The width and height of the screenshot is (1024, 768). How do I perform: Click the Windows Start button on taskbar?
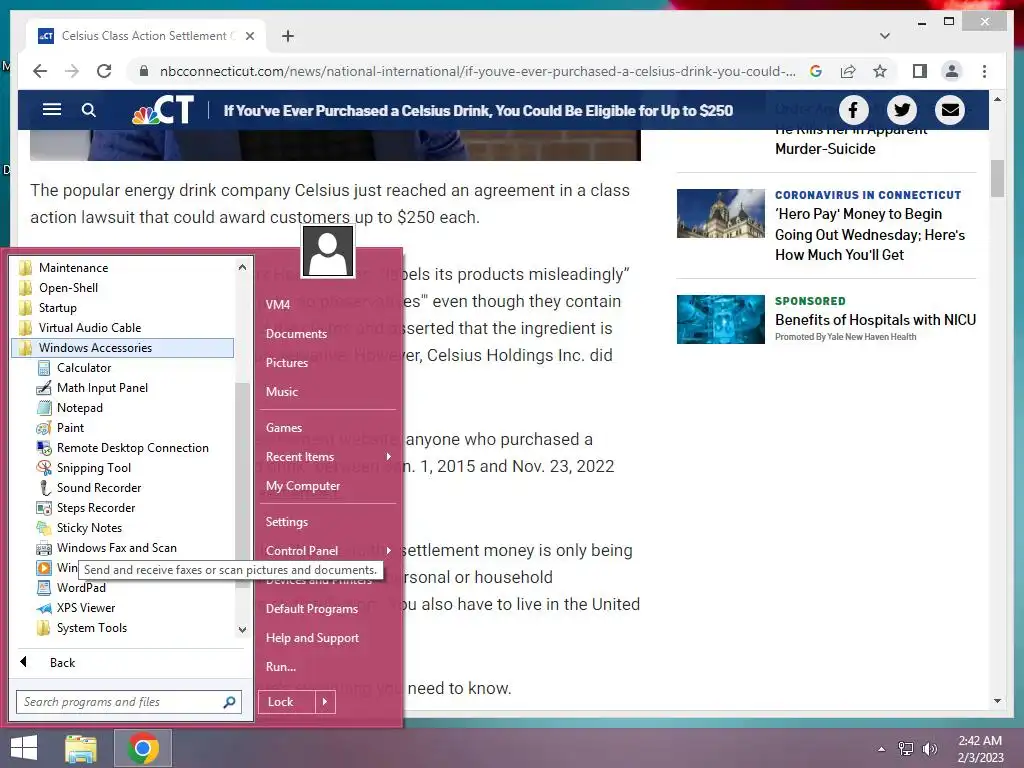(x=24, y=748)
